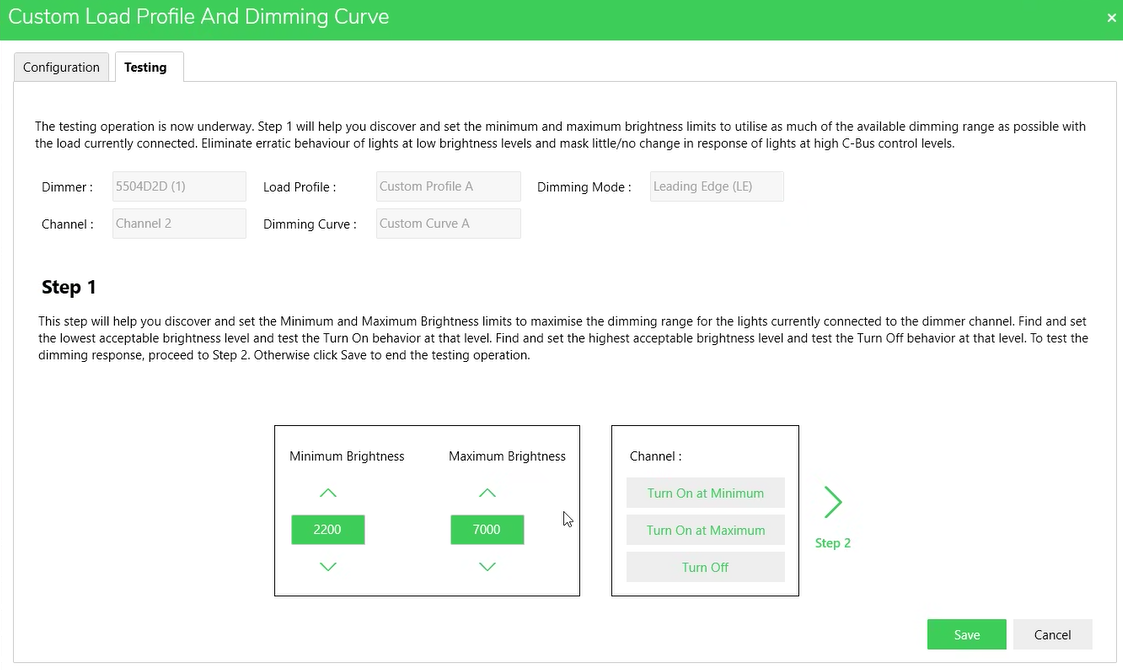Click the 'Load Profile :' label

point(299,187)
